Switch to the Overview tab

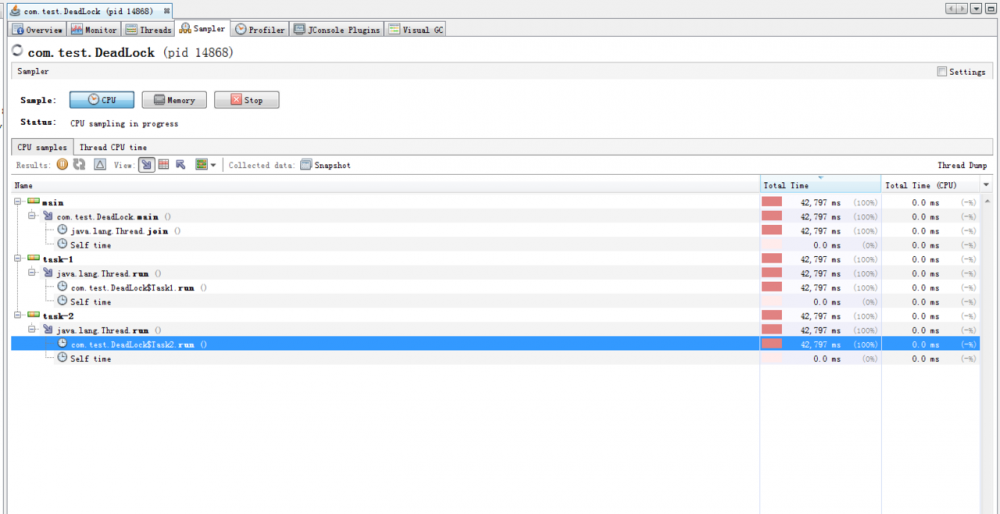(x=38, y=29)
